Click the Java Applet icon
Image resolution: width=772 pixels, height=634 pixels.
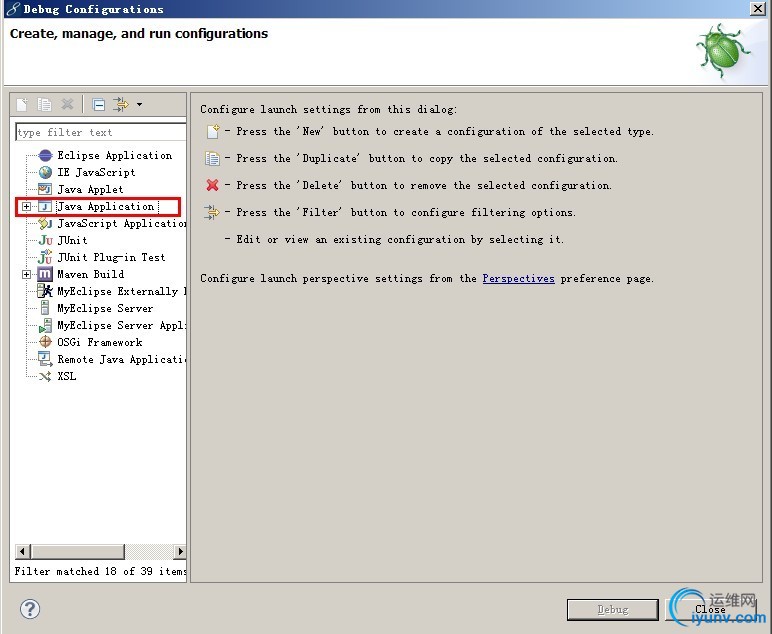click(x=45, y=189)
